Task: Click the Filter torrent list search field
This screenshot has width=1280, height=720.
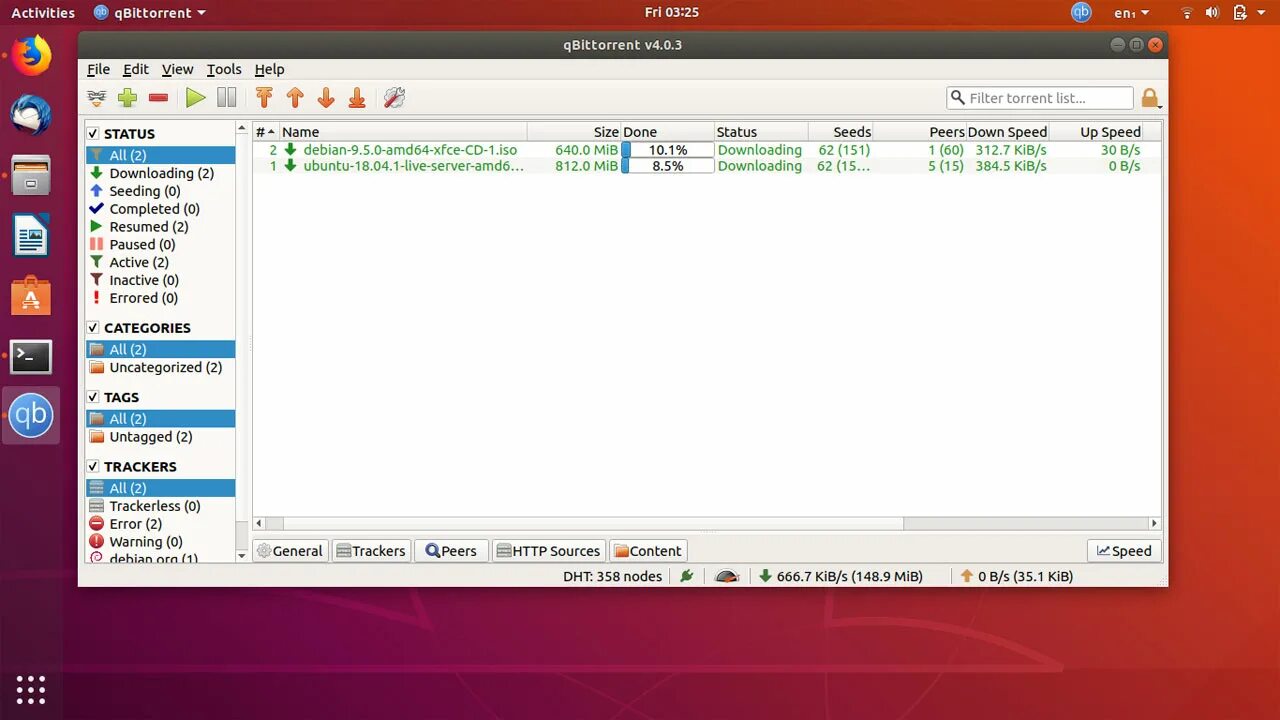Action: point(1040,98)
